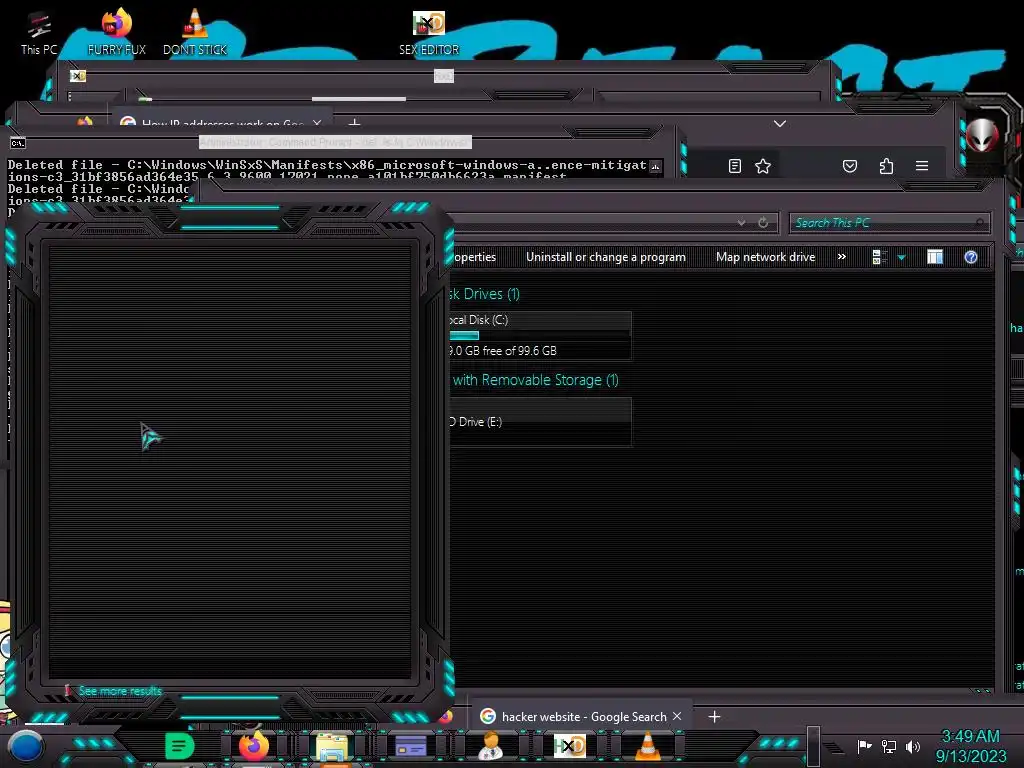Image resolution: width=1024 pixels, height=768 pixels.
Task: Open the Explorer view options dropdown arrow
Action: pos(902,257)
